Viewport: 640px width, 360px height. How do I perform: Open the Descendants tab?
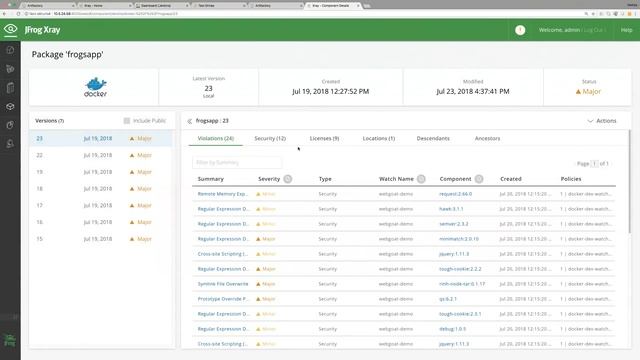(x=433, y=138)
